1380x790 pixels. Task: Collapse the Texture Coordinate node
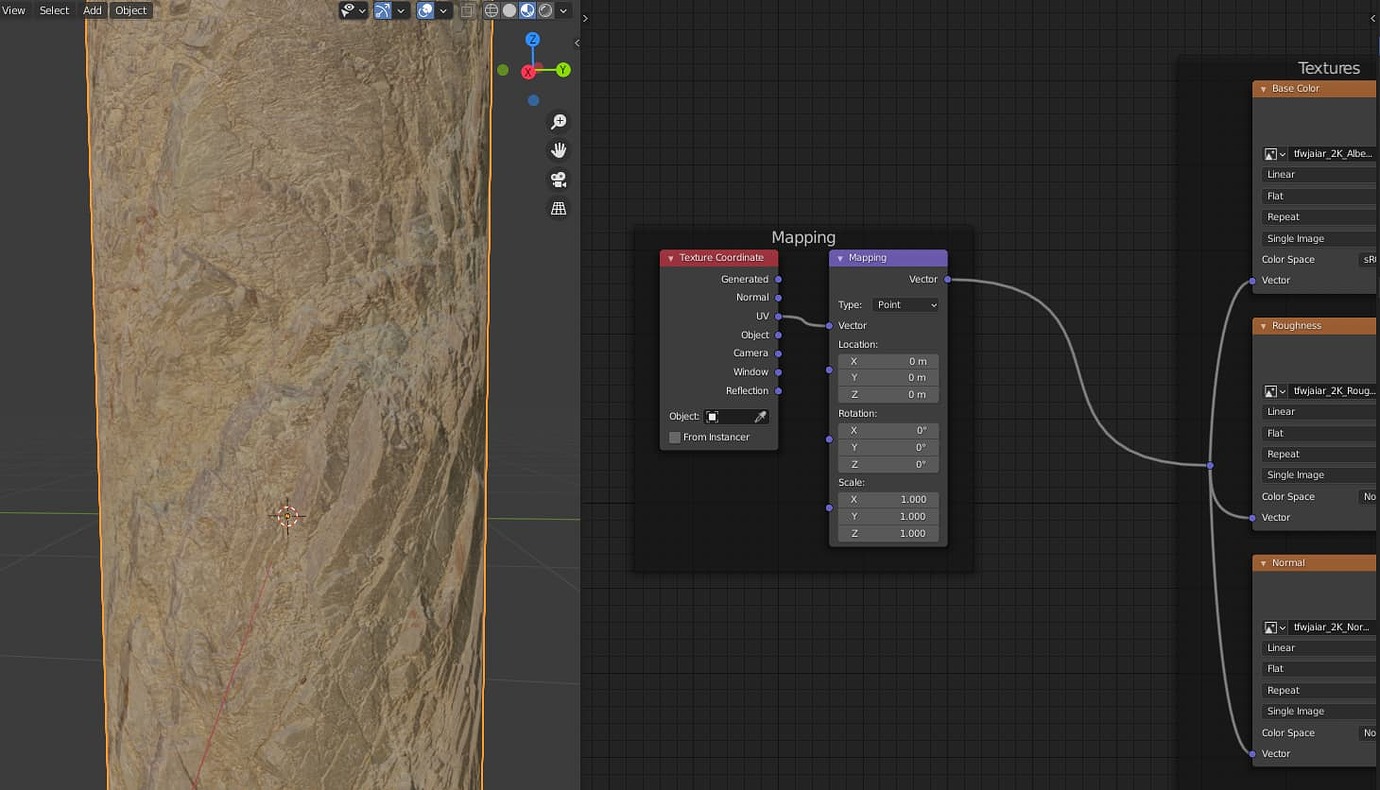coord(670,258)
